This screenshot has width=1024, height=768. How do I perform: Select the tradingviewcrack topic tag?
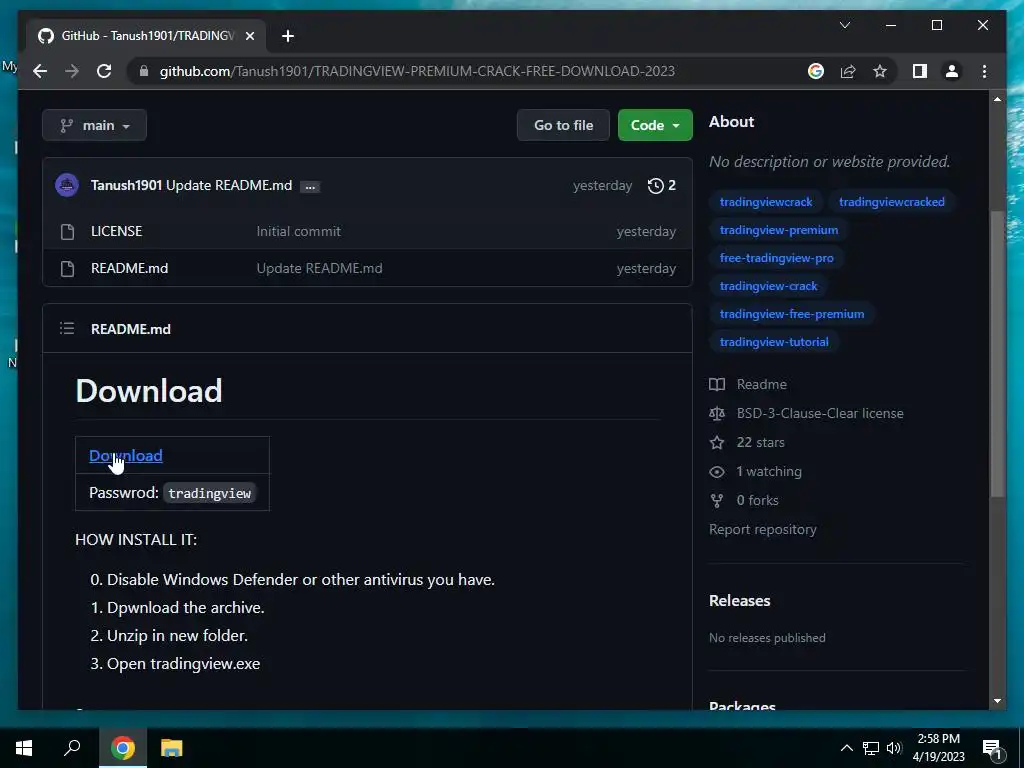(766, 202)
